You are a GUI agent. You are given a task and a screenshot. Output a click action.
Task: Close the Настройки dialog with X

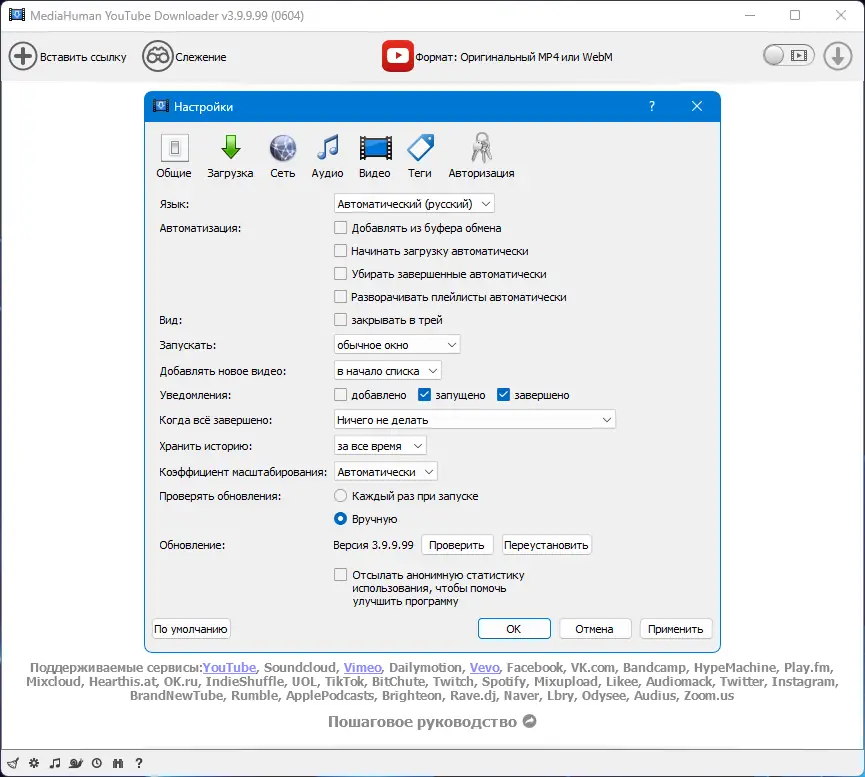pyautogui.click(x=697, y=106)
